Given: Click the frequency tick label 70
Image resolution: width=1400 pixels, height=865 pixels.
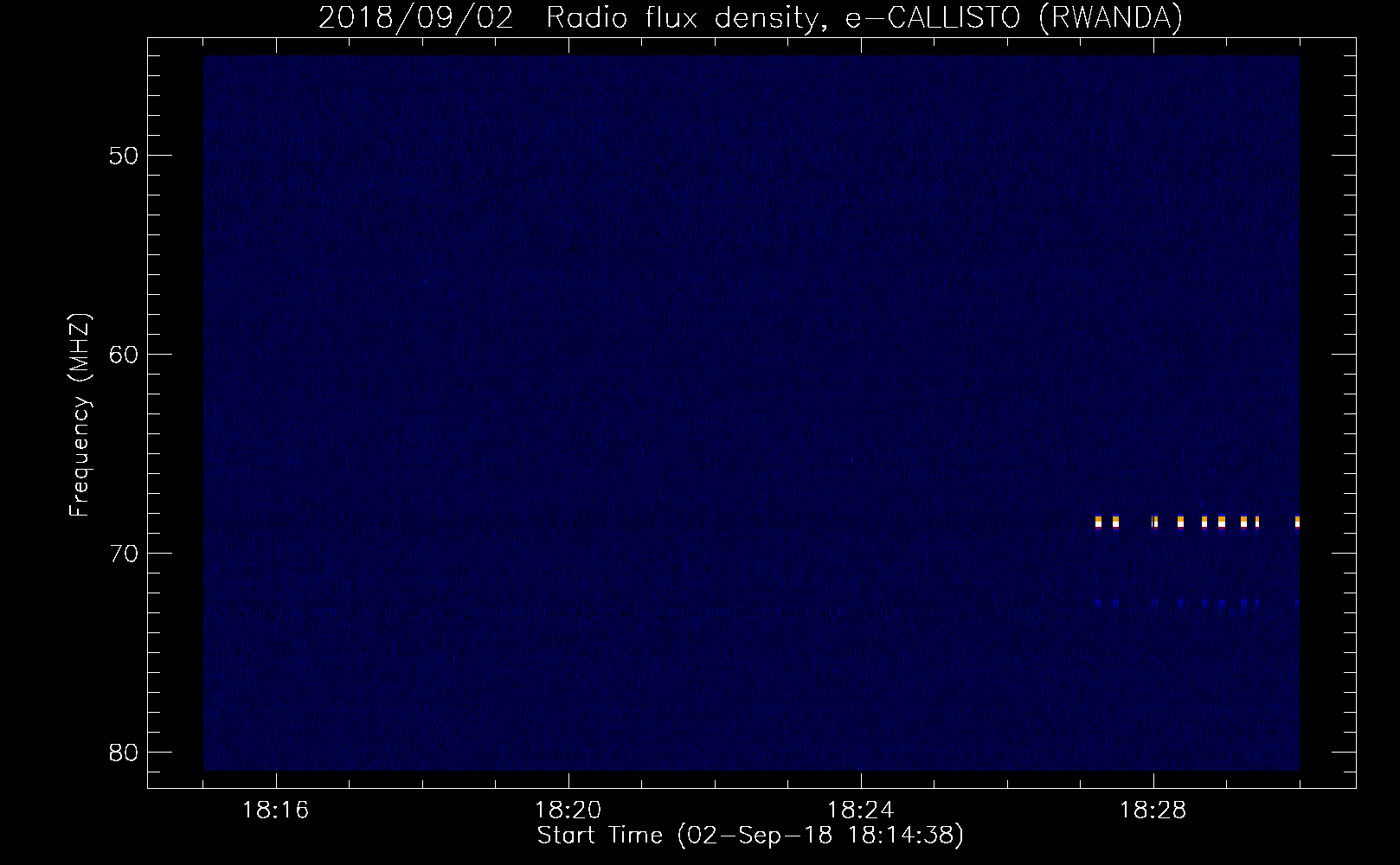Looking at the screenshot, I should (x=125, y=554).
